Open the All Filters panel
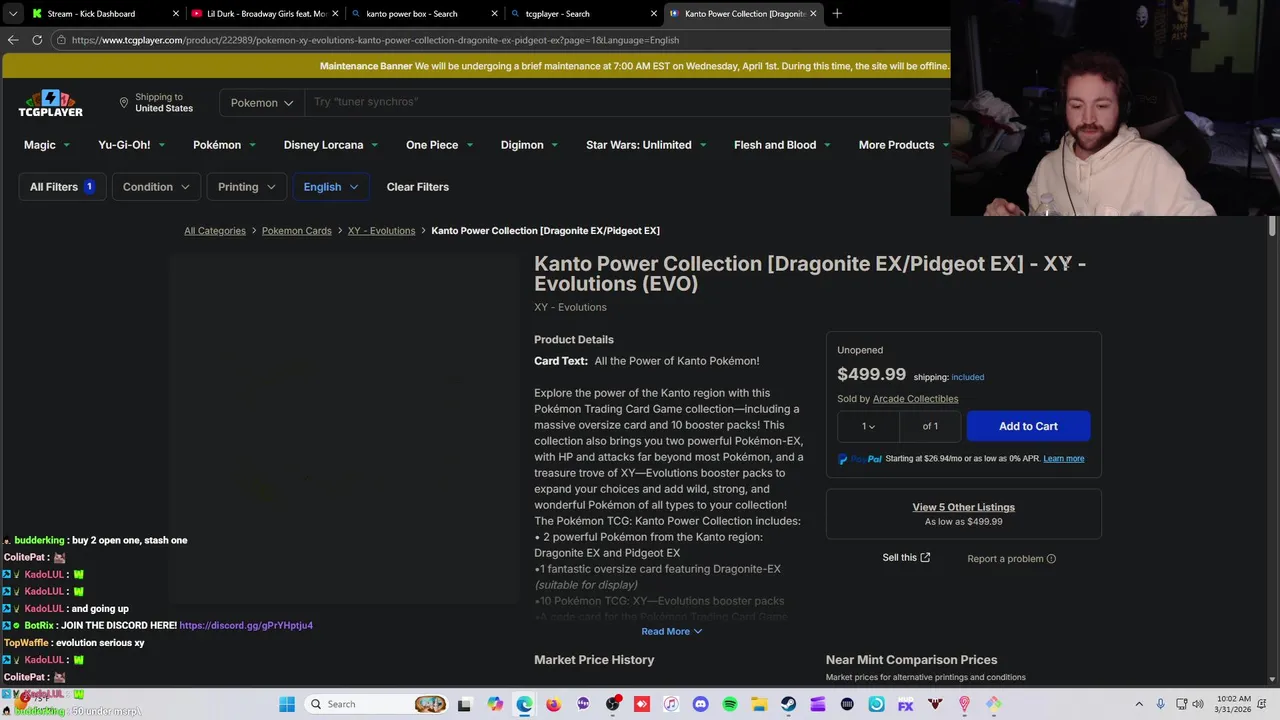The width and height of the screenshot is (1280, 720). (61, 187)
